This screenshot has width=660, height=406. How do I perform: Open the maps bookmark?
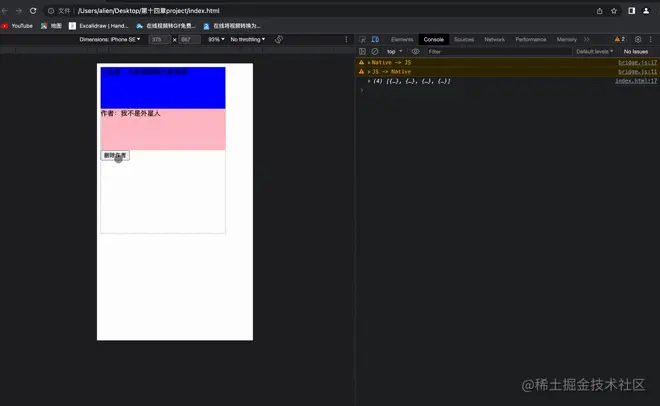point(51,26)
